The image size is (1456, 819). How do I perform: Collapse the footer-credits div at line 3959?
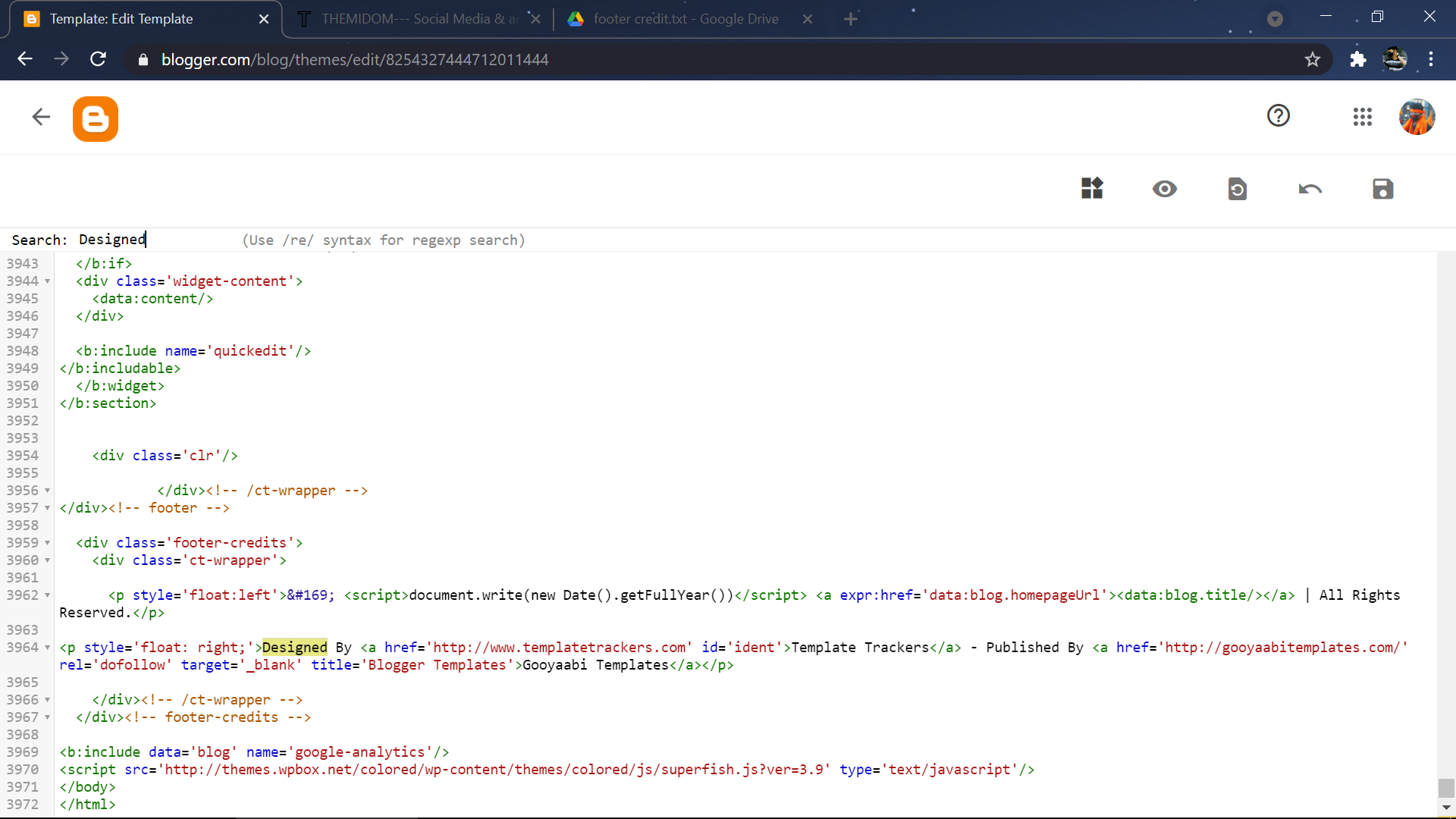pyautogui.click(x=47, y=543)
